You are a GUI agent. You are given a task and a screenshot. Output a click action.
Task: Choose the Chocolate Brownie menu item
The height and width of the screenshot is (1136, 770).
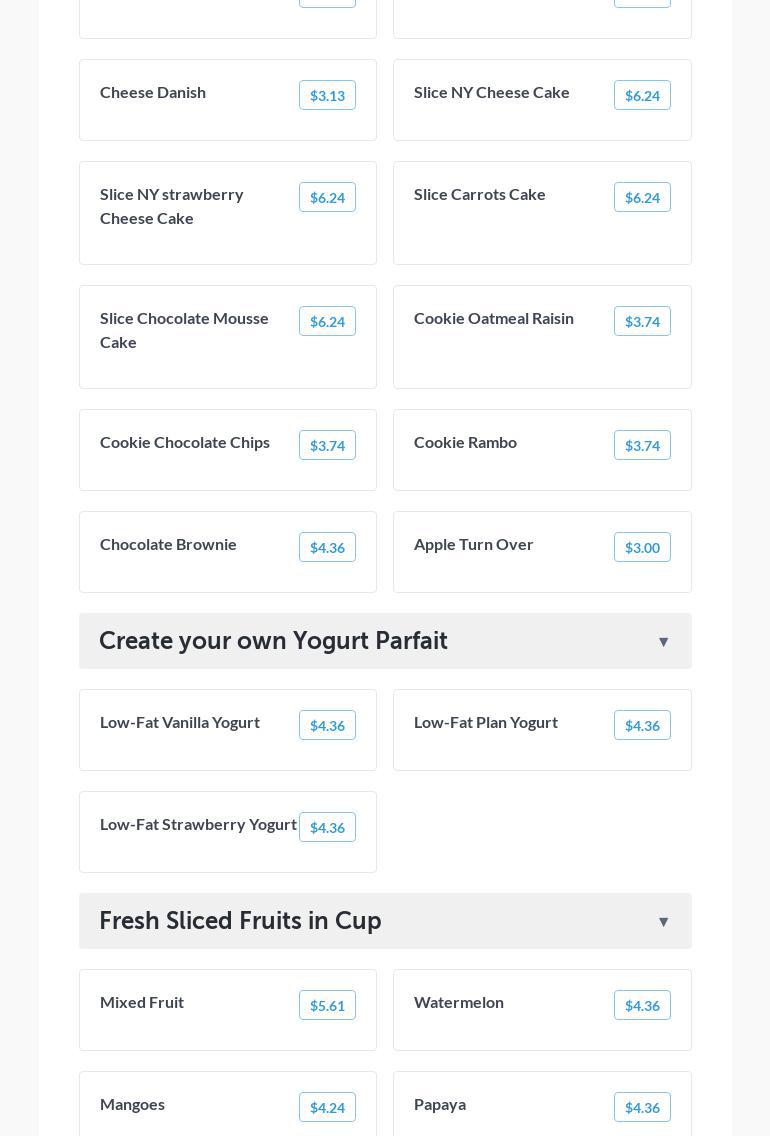coord(168,544)
